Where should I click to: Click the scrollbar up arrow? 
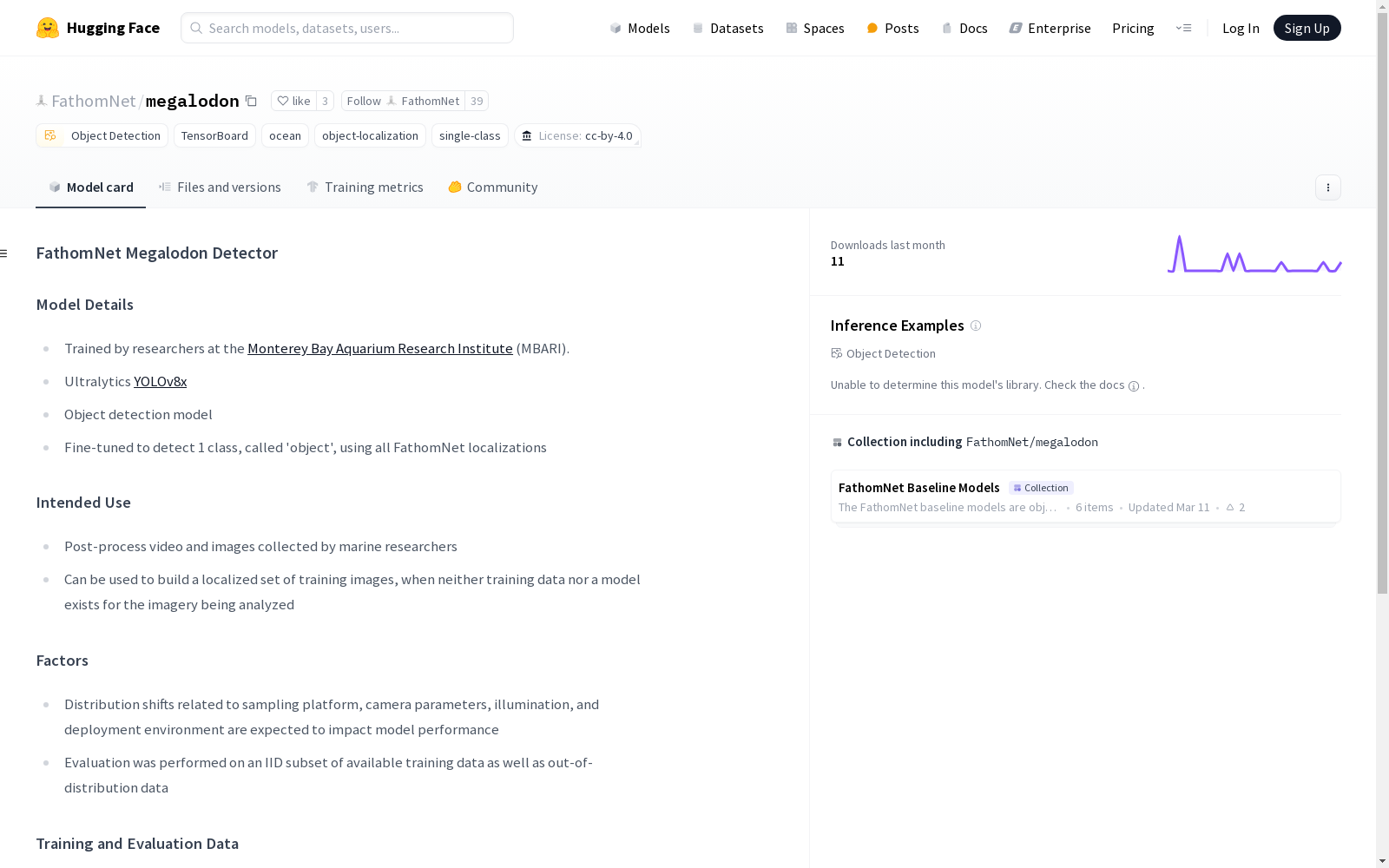1382,6
